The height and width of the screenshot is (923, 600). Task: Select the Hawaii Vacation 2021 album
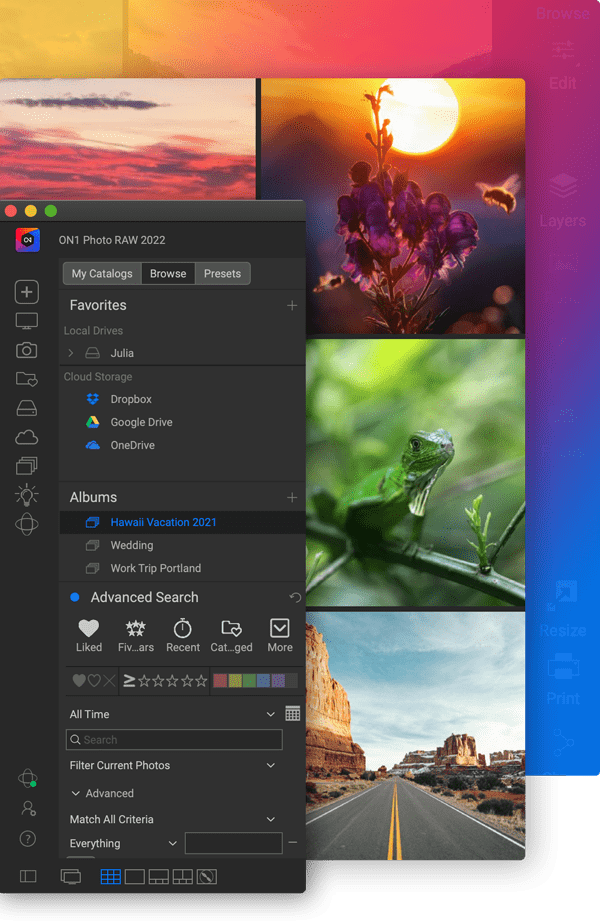point(183,522)
